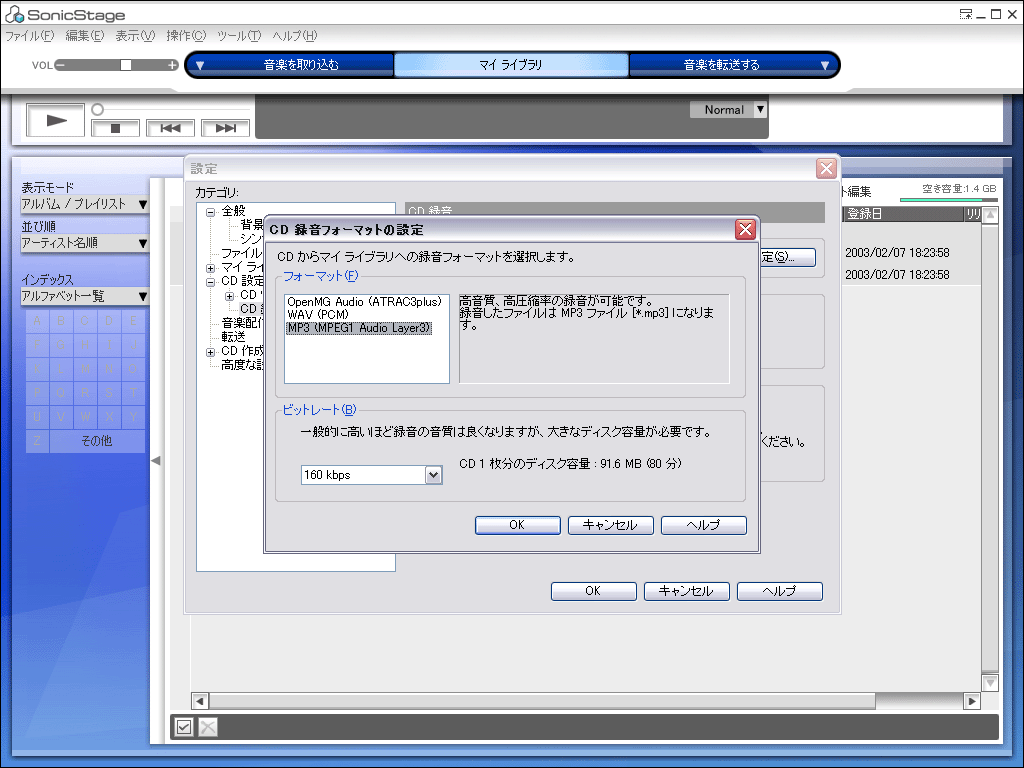Click the その他 index button
This screenshot has height=768, width=1024.
[x=97, y=441]
